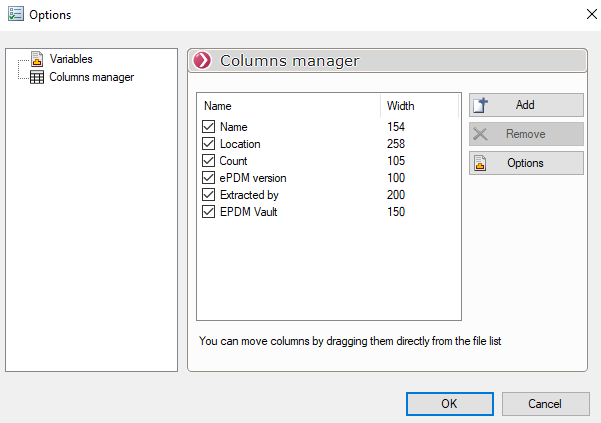Uncheck the EPDM Vault checkbox
This screenshot has height=423, width=601.
(209, 212)
